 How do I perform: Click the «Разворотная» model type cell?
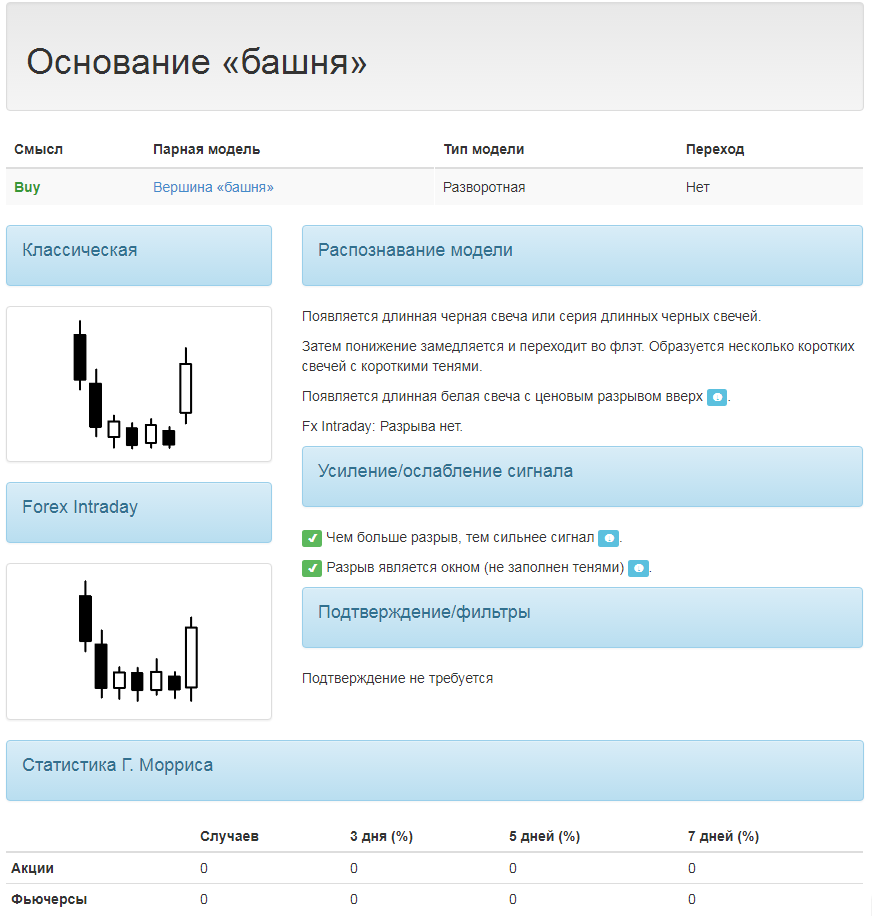[x=484, y=188]
